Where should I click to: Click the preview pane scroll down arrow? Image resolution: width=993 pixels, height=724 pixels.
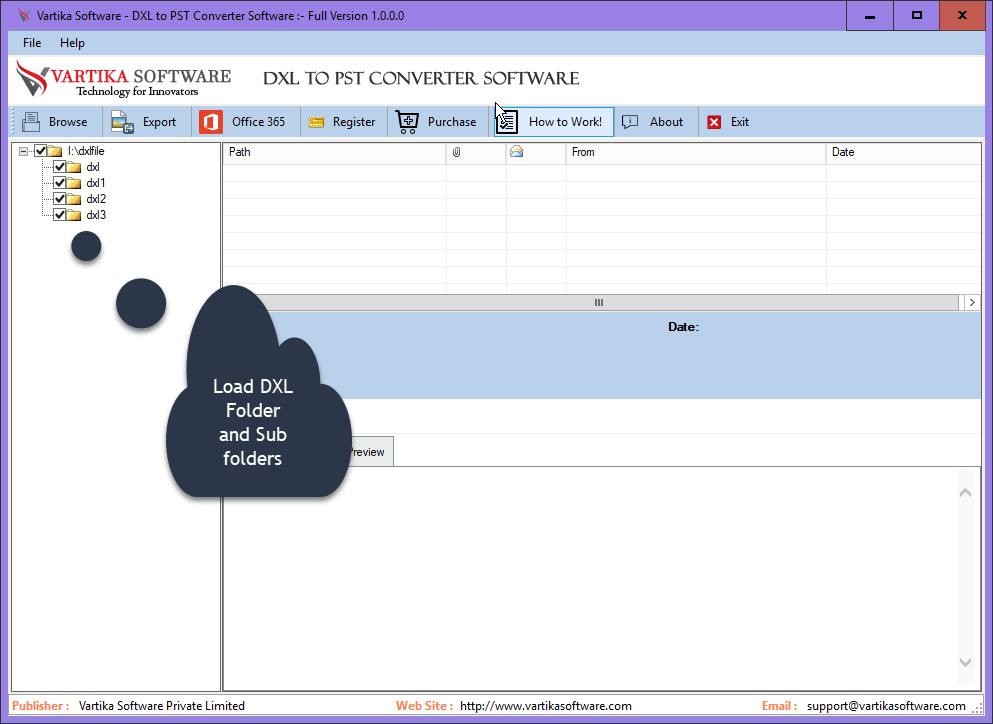point(965,663)
